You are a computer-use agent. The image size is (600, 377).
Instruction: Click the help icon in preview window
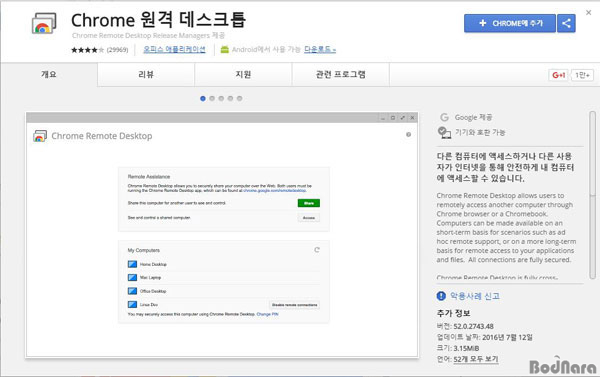pyautogui.click(x=408, y=134)
